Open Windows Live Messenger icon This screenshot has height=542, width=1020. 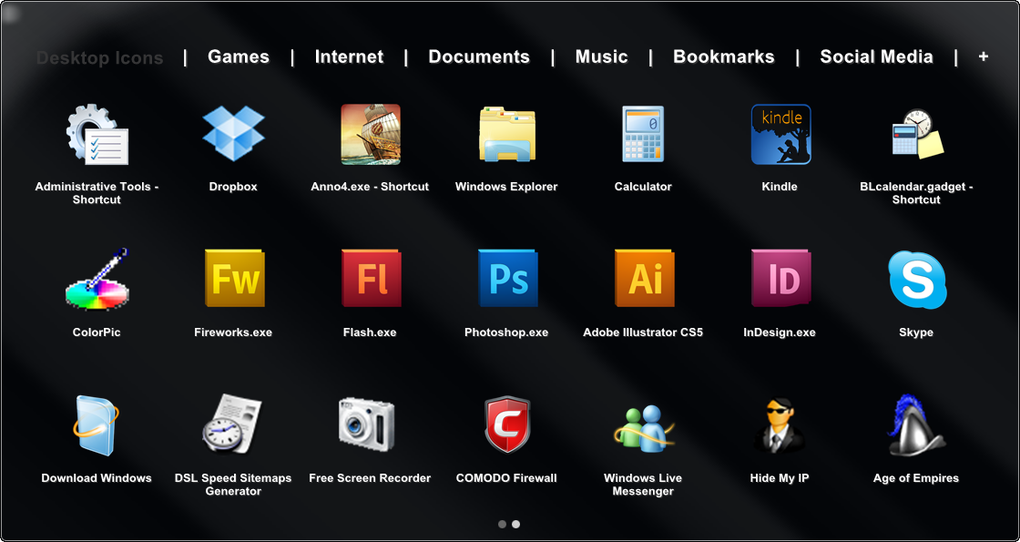[x=644, y=428]
